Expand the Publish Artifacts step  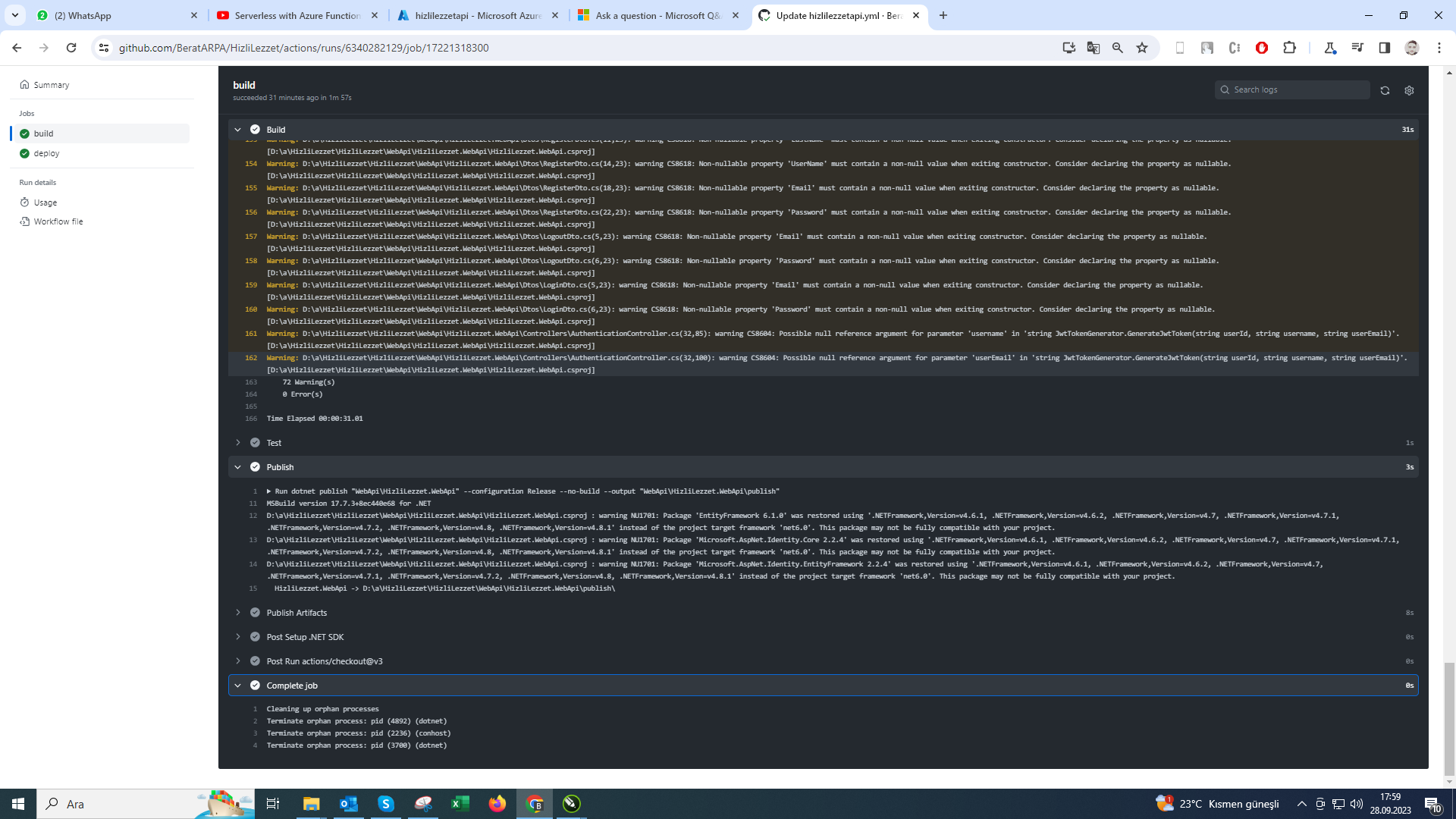pyautogui.click(x=237, y=613)
